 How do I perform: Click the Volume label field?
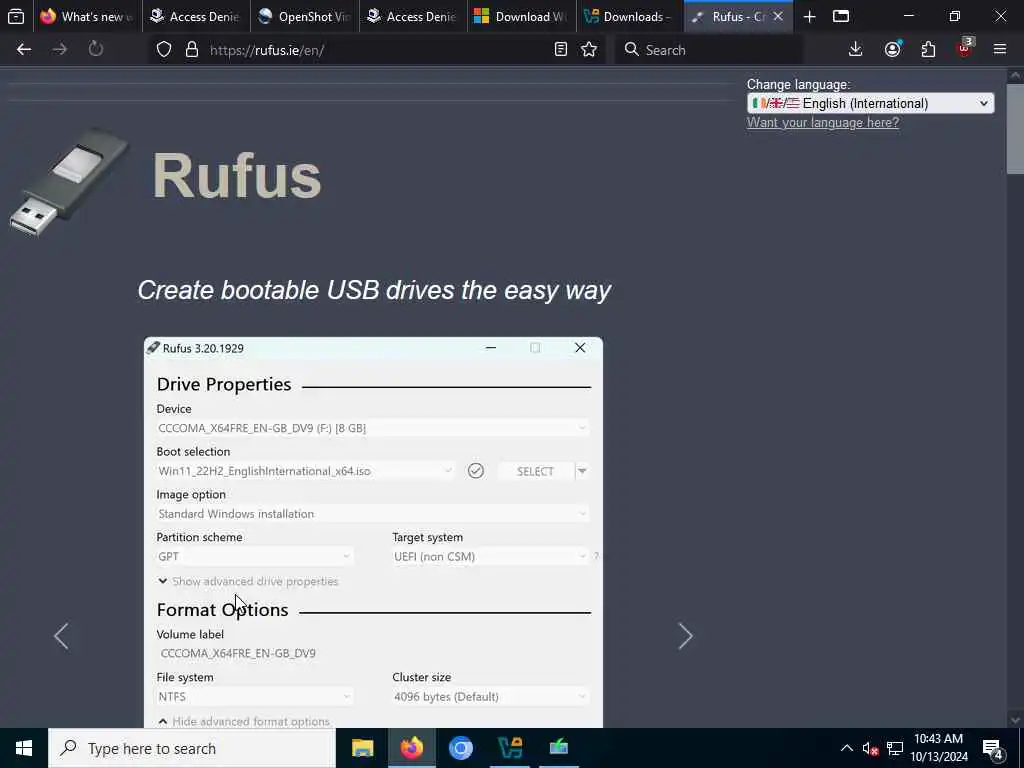(372, 654)
